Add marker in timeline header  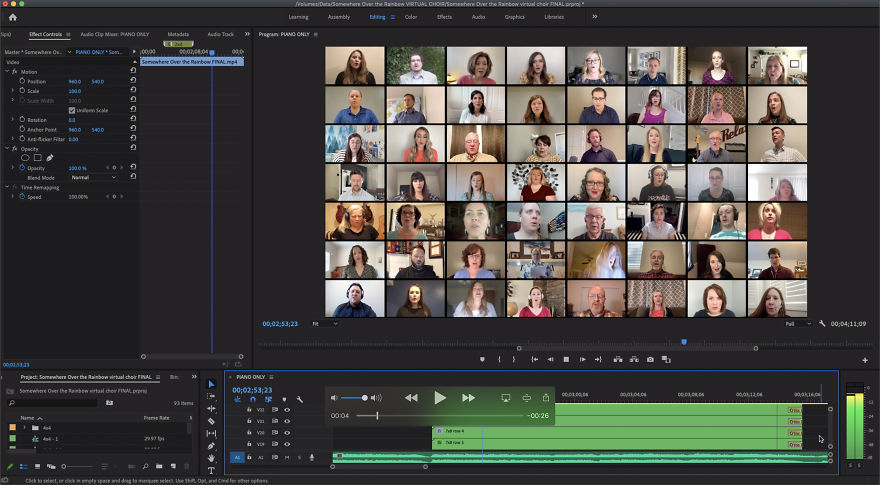pos(284,400)
